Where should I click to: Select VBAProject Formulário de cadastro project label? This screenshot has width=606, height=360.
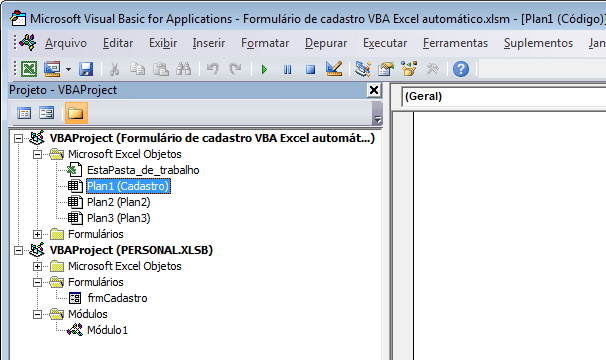point(212,138)
